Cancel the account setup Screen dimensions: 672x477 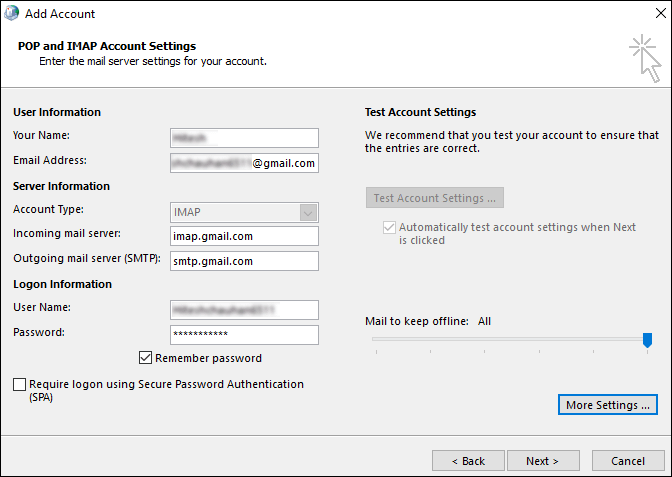point(628,461)
